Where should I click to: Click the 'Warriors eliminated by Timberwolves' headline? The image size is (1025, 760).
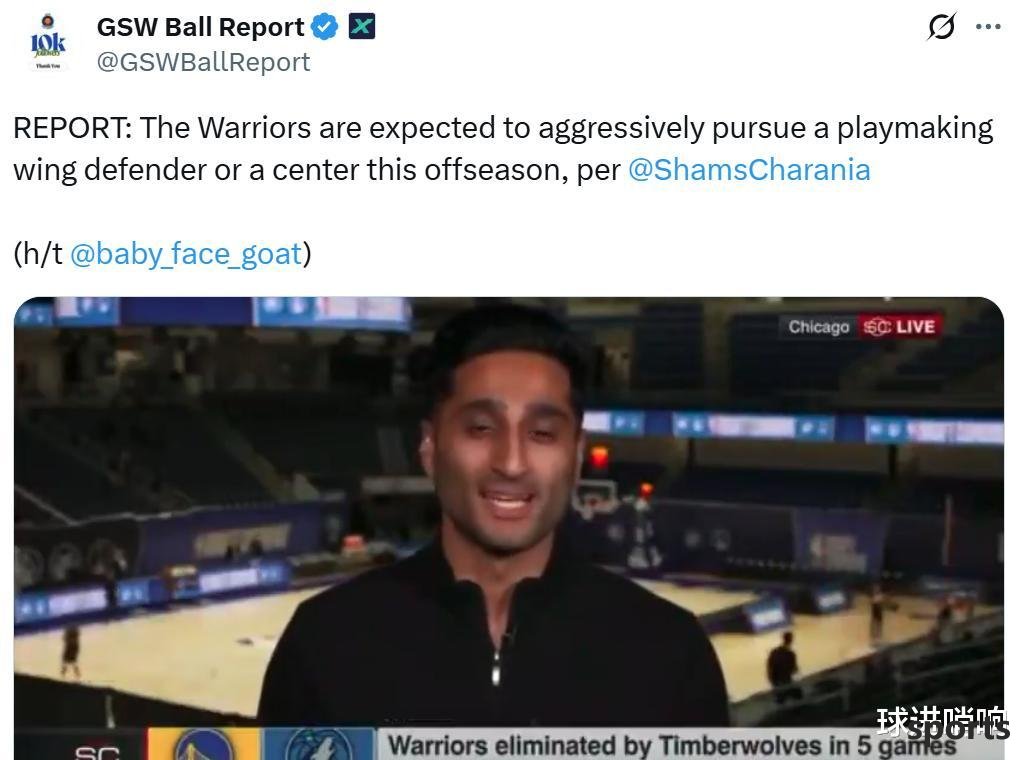(x=671, y=746)
